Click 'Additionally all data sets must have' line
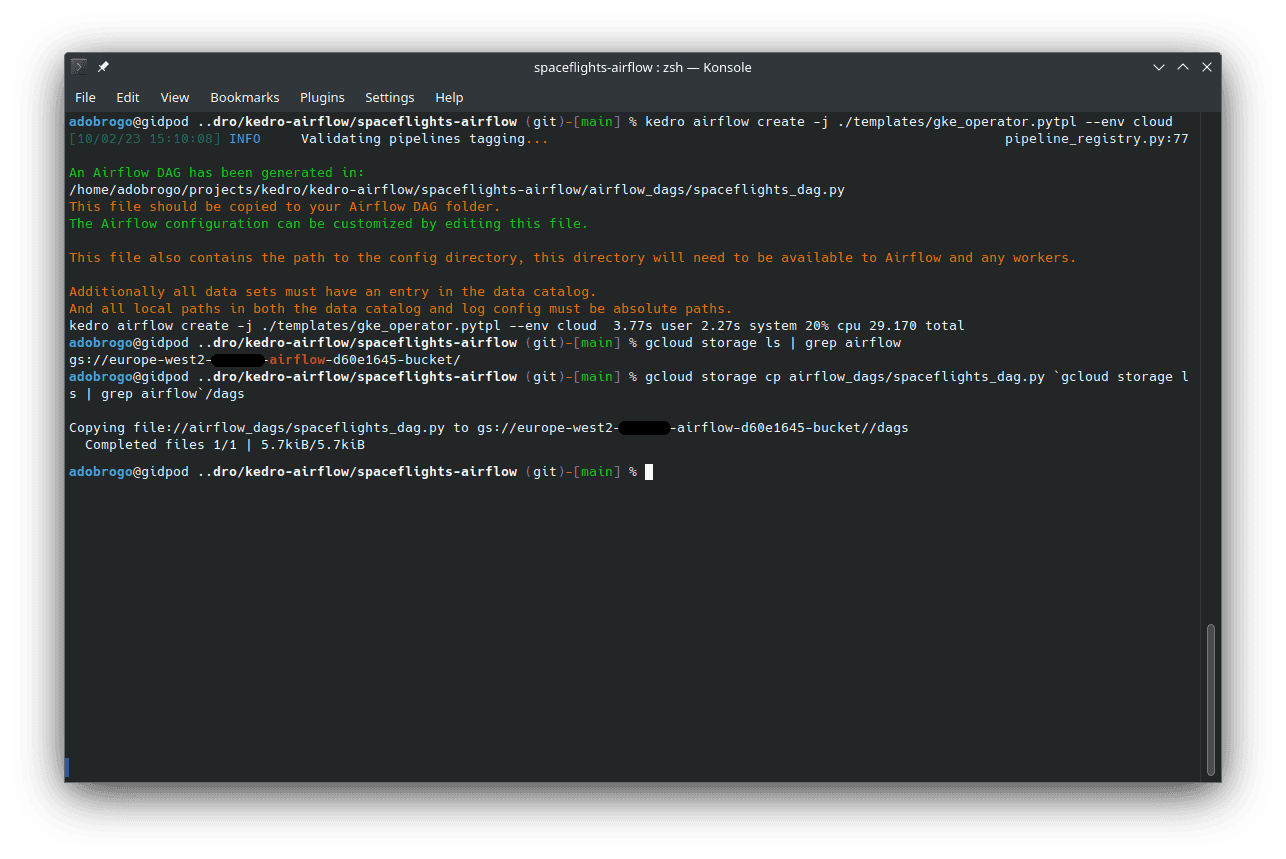The height and width of the screenshot is (859, 1286). pos(333,292)
